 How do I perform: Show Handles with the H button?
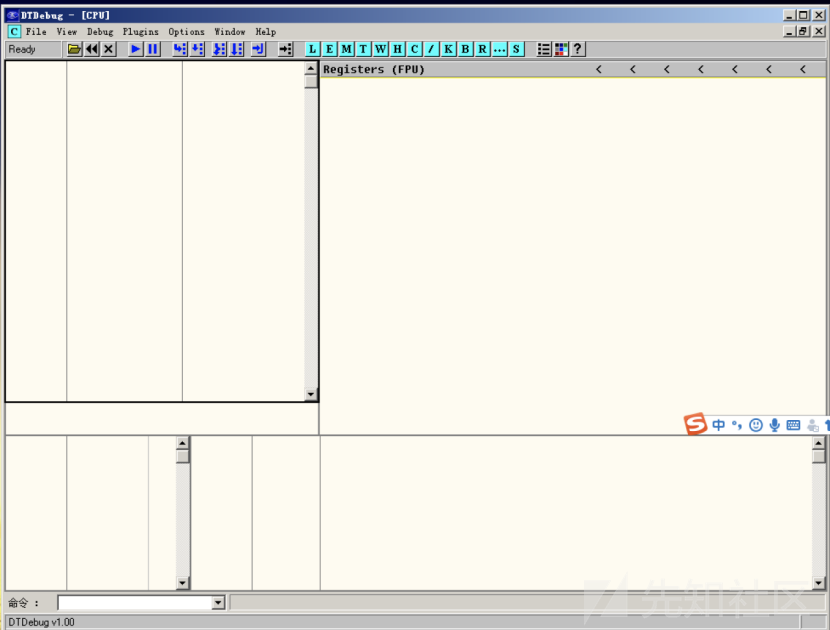(x=397, y=49)
